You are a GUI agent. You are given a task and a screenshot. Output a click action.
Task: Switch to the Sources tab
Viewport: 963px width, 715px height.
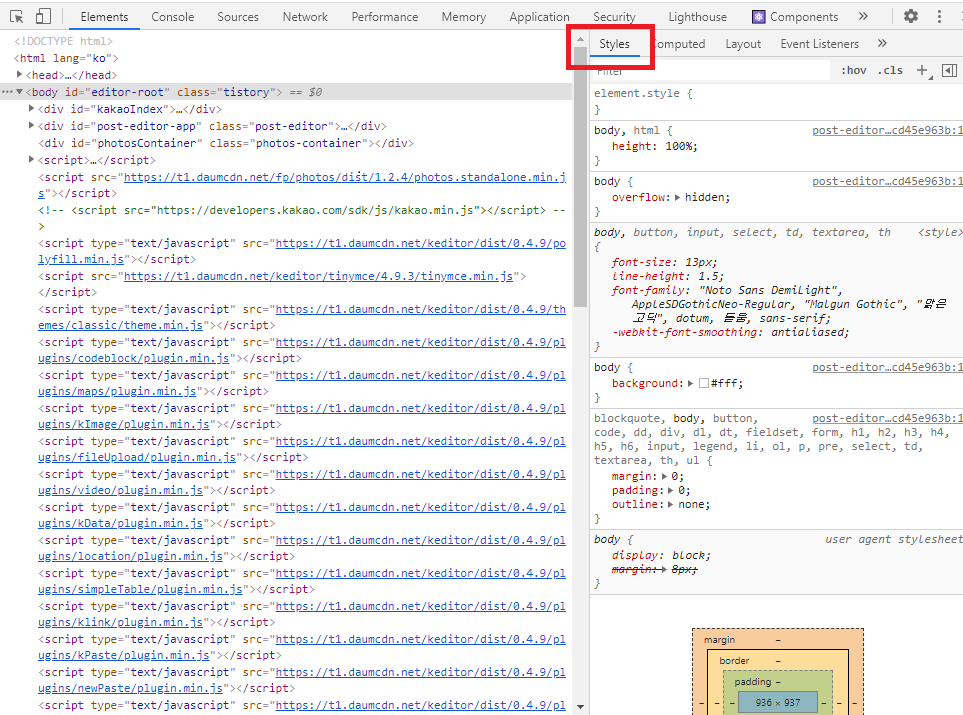coord(238,17)
